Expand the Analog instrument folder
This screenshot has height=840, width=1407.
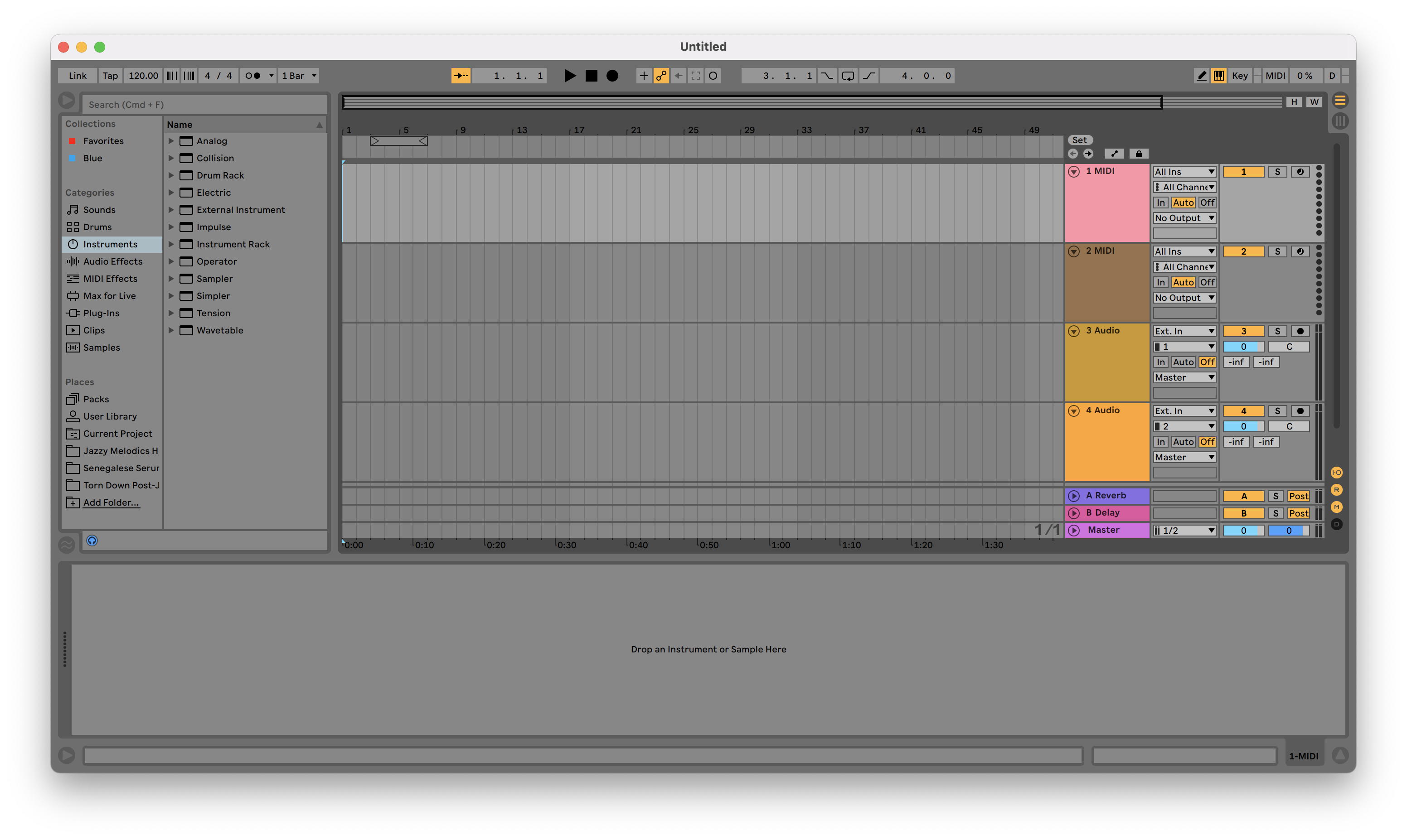171,141
